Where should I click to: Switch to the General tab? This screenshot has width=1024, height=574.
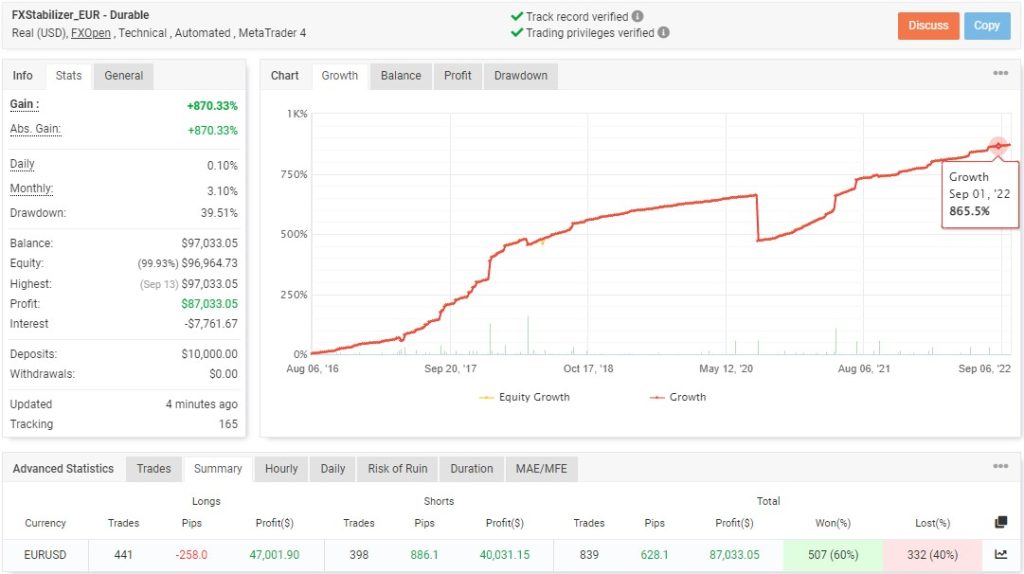click(123, 76)
